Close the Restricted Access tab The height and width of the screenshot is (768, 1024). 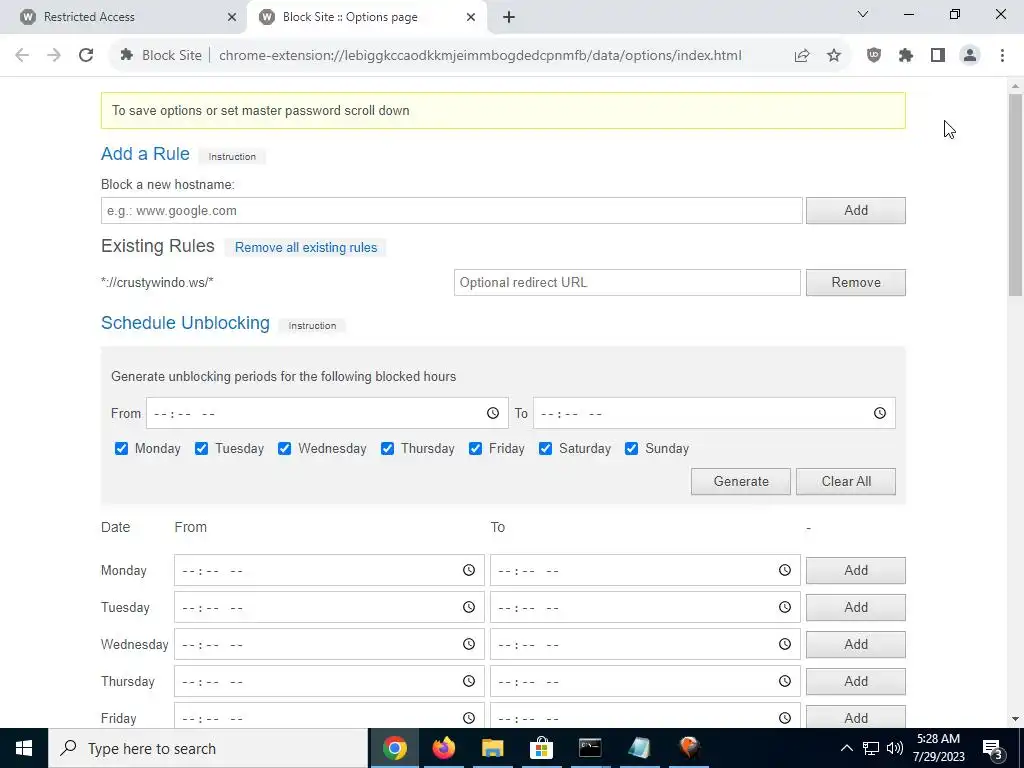pyautogui.click(x=232, y=17)
